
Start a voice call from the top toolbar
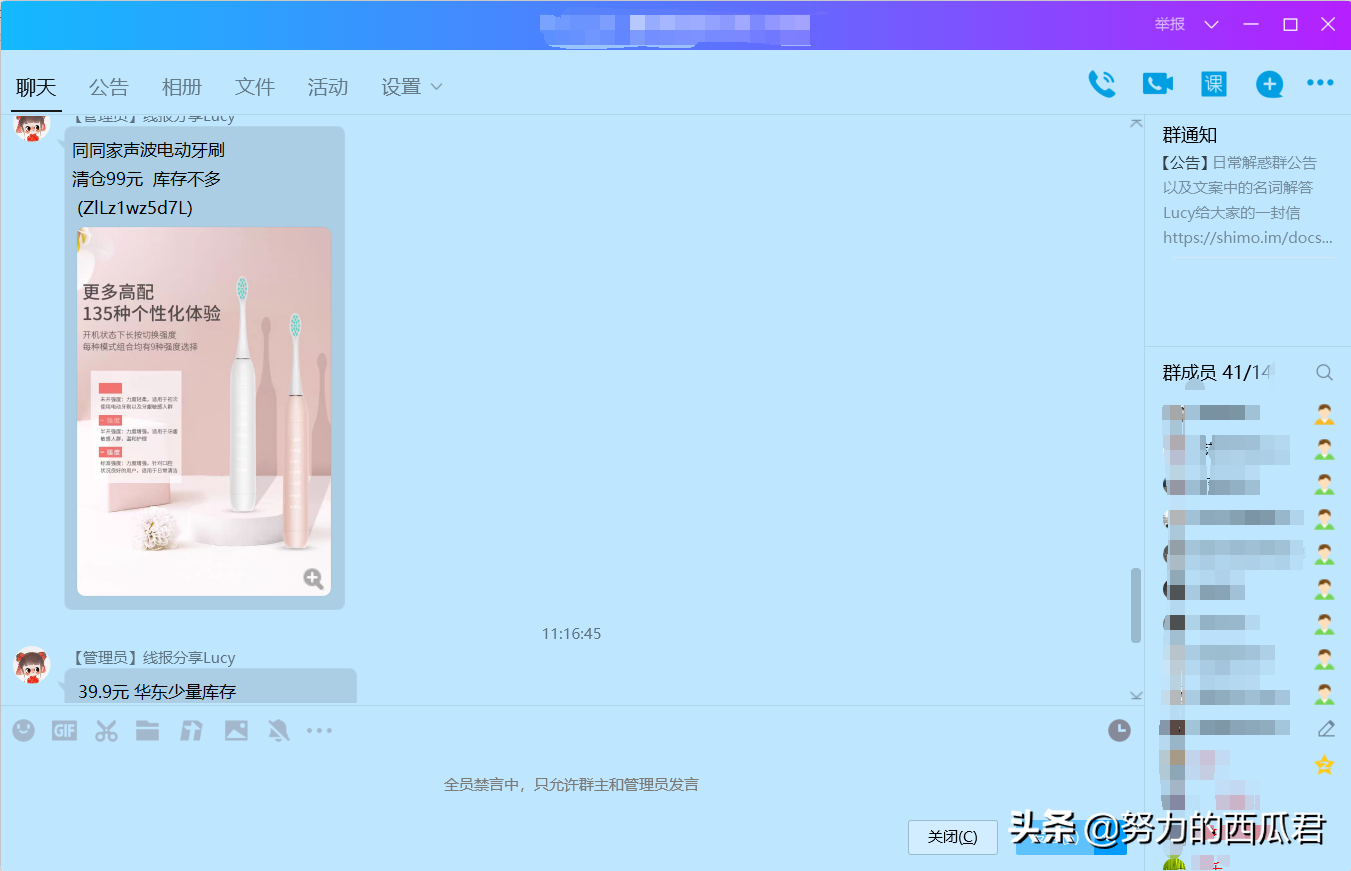[x=1102, y=84]
